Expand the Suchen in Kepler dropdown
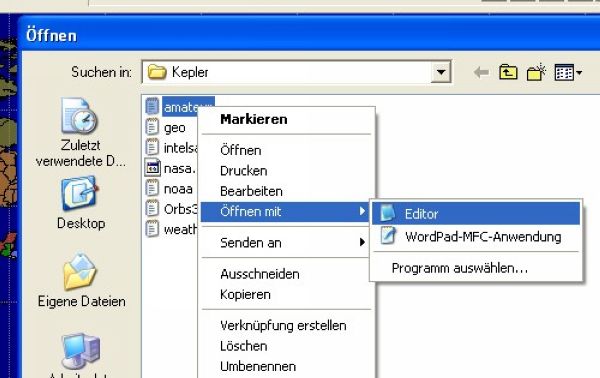The height and width of the screenshot is (378, 600). tap(441, 72)
